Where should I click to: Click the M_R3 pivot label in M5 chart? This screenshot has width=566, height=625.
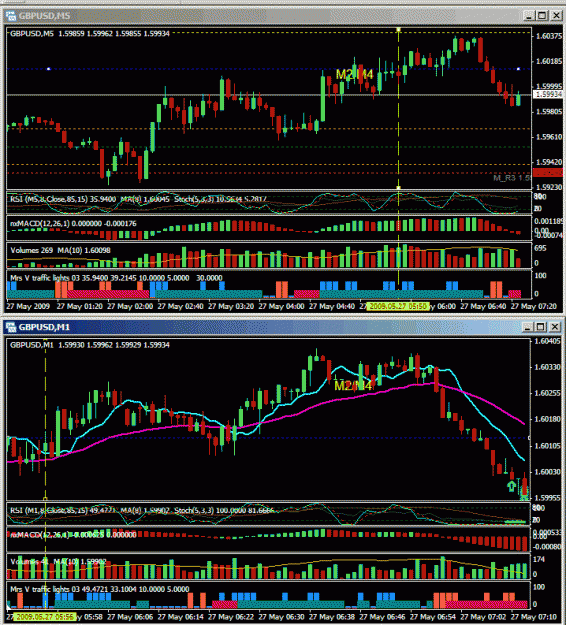(512, 178)
